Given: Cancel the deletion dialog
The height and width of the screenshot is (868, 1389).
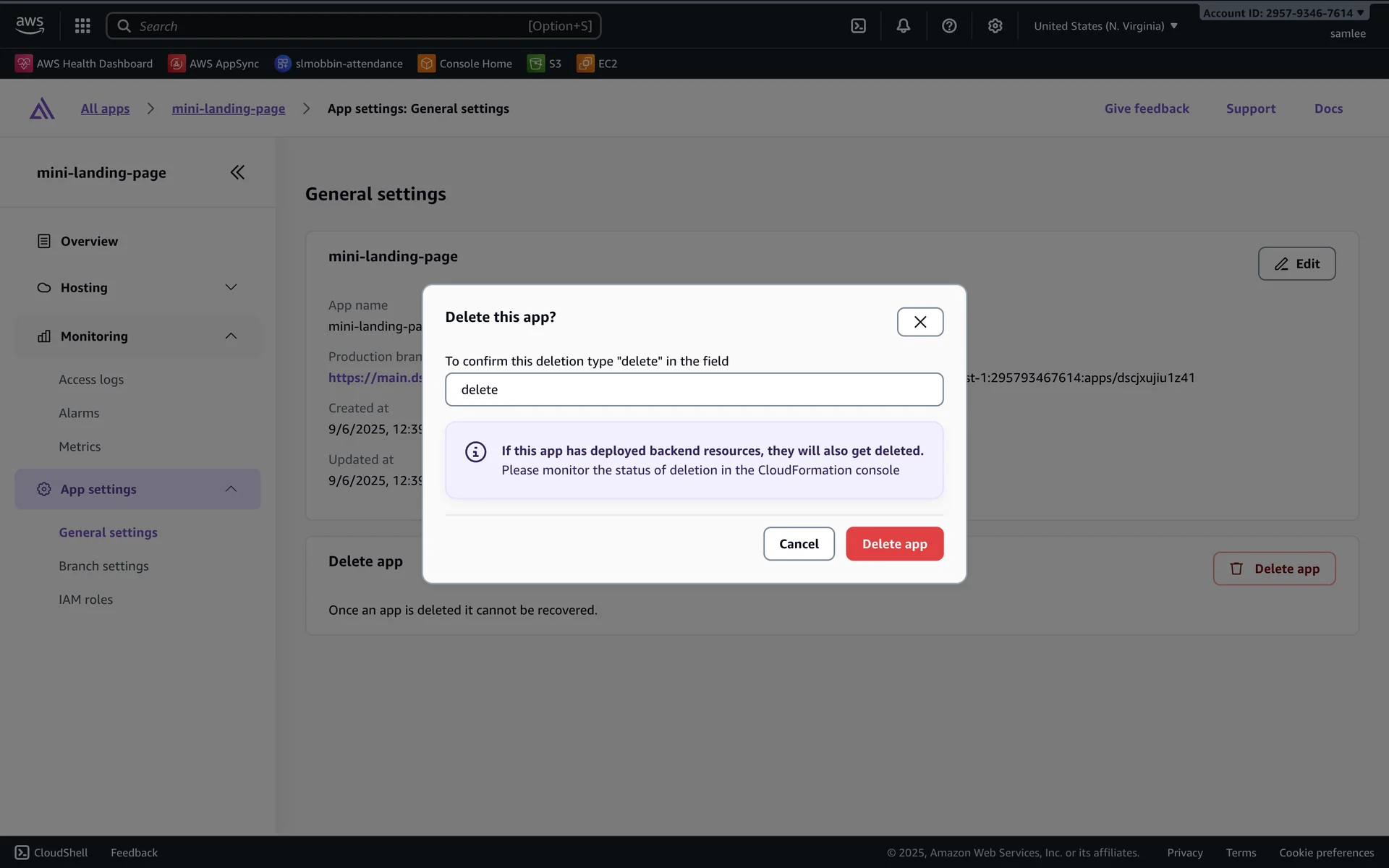Looking at the screenshot, I should 799,544.
